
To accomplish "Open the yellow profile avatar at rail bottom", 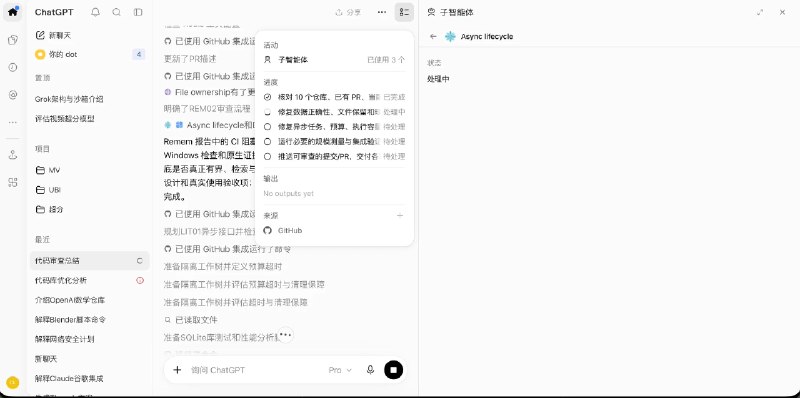I will tap(13, 382).
